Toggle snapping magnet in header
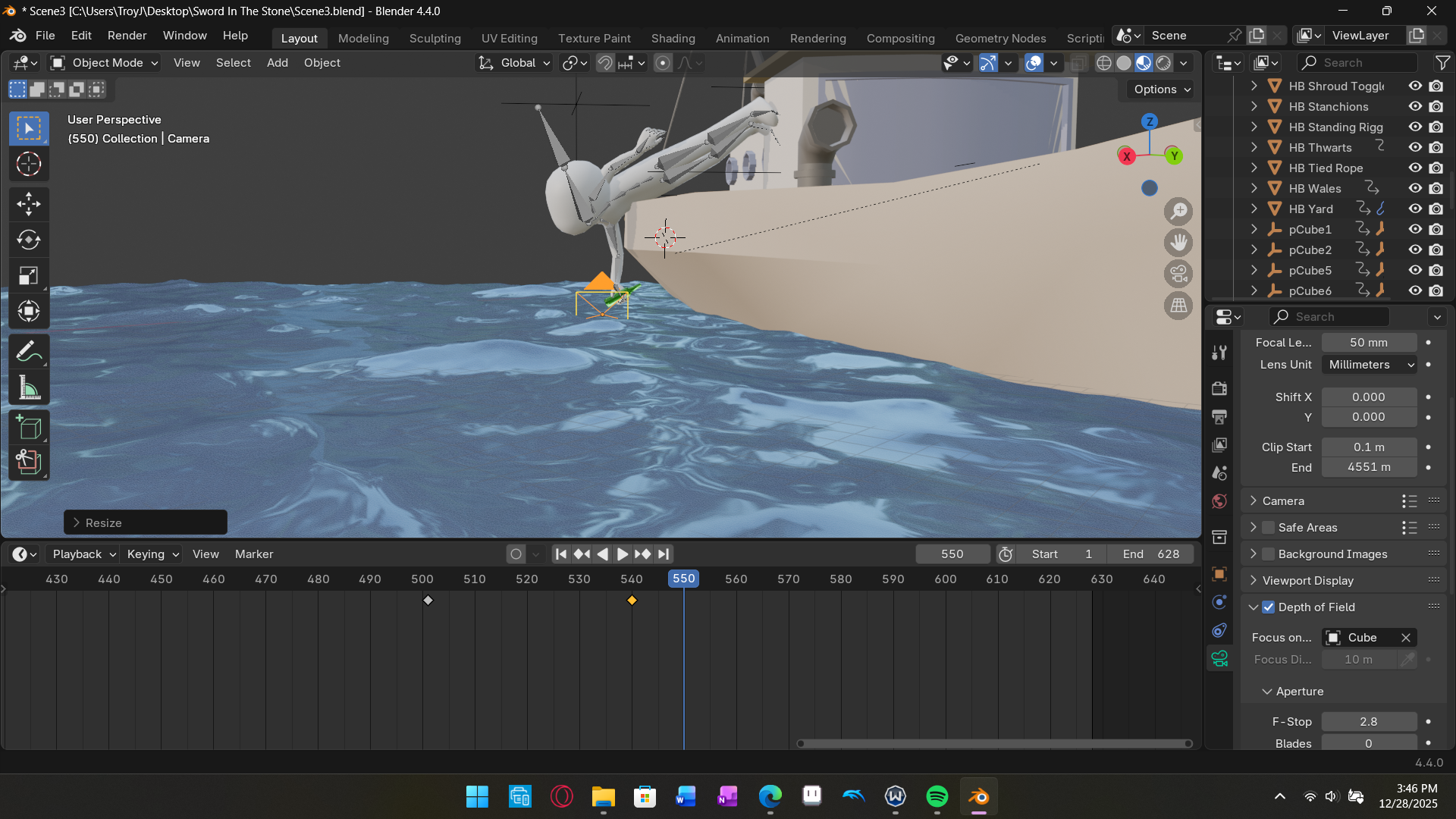 click(x=604, y=63)
